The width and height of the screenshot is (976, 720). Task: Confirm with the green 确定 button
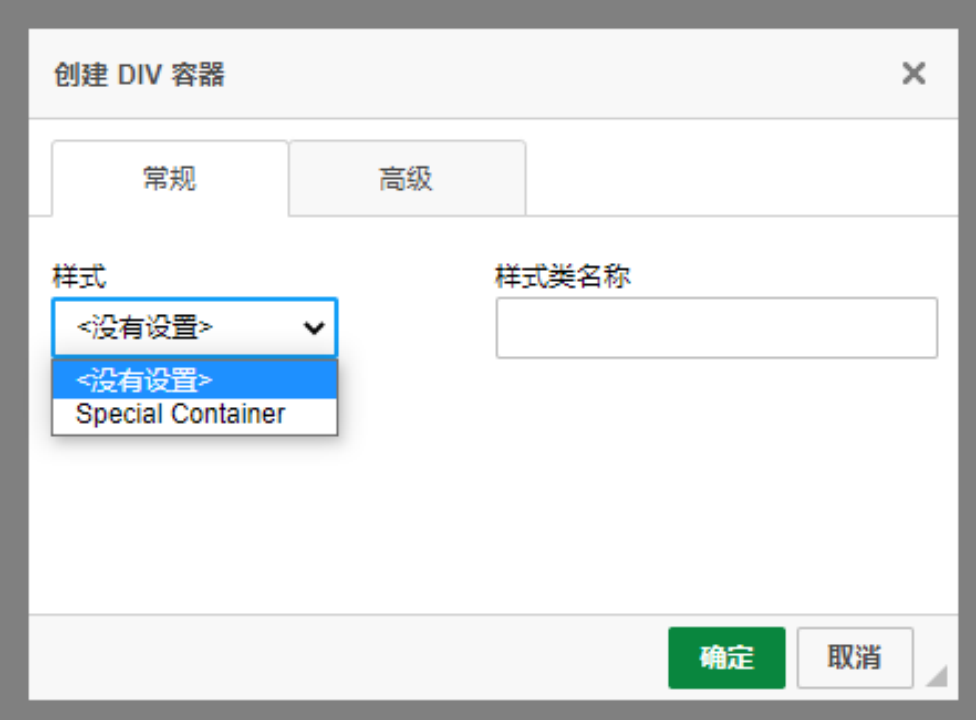coord(726,658)
